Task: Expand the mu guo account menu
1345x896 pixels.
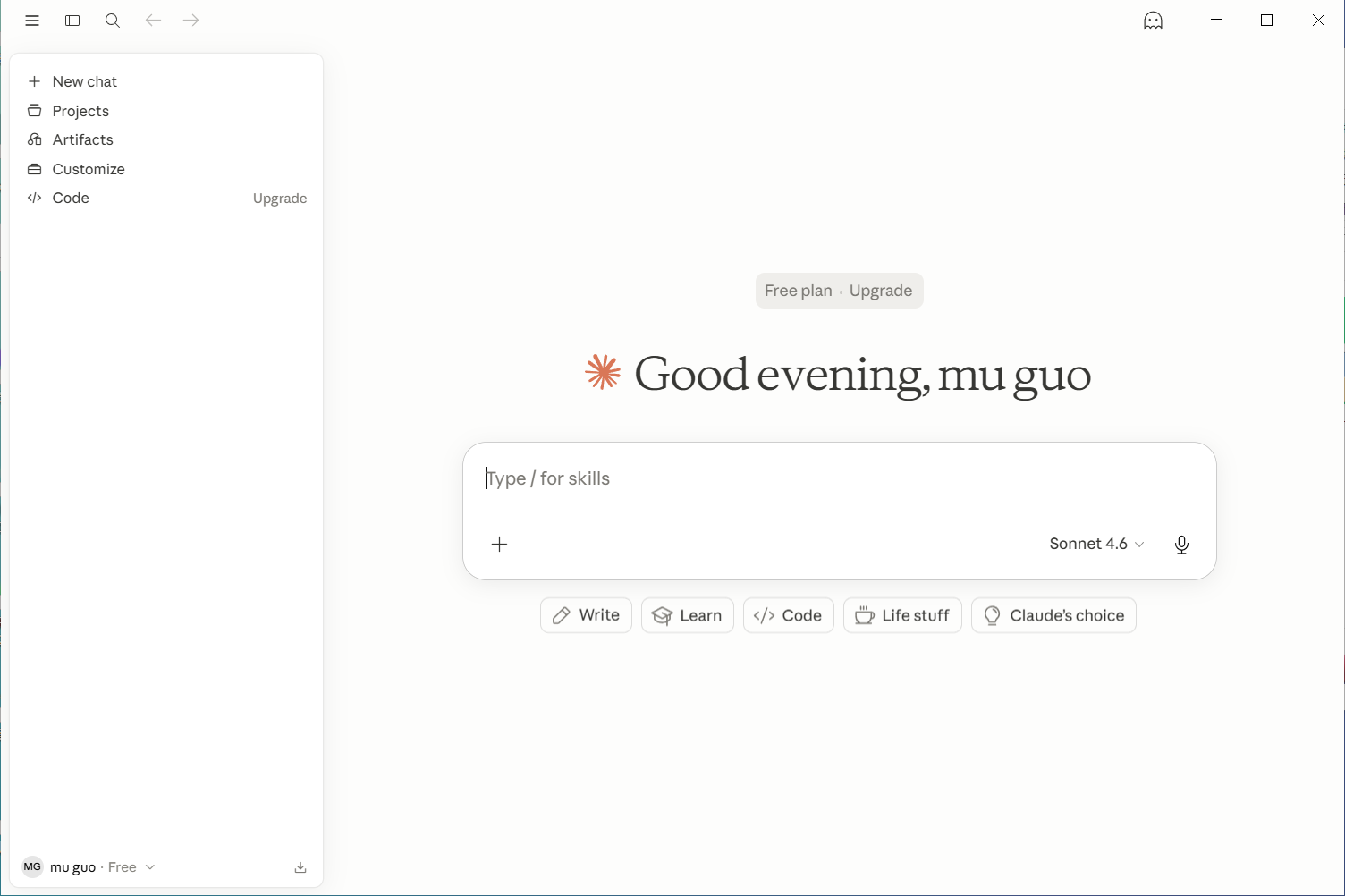Action: pos(89,867)
